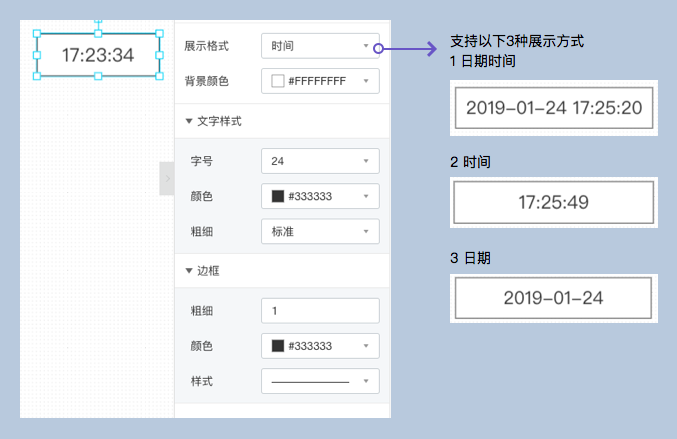
Task: Click the top-left resize handle of the time widget
Action: [37, 33]
